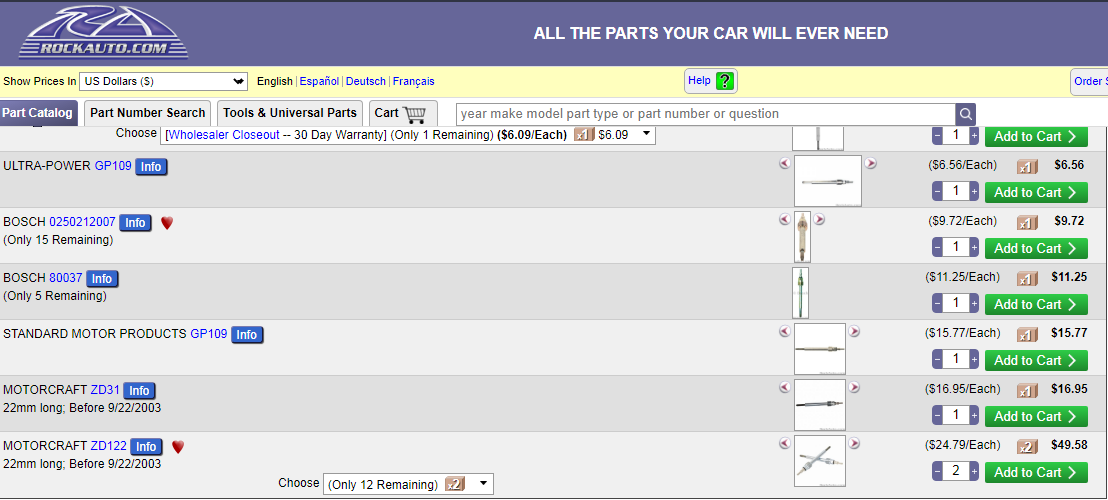Viewport: 1108px width, 500px height.
Task: Decrease quantity for Motorcraft ZD122
Action: point(937,471)
